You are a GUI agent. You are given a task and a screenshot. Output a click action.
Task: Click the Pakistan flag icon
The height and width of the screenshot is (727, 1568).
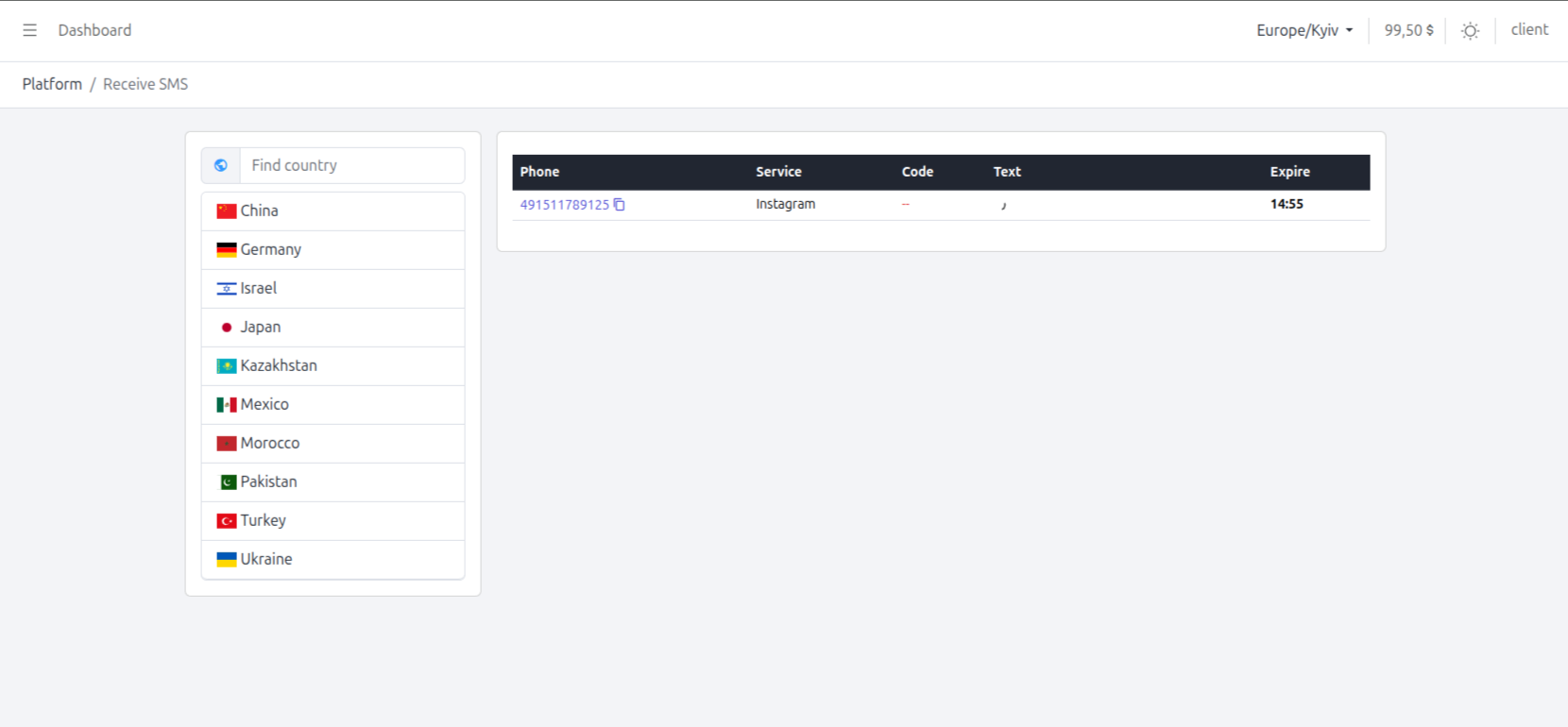pyautogui.click(x=227, y=482)
